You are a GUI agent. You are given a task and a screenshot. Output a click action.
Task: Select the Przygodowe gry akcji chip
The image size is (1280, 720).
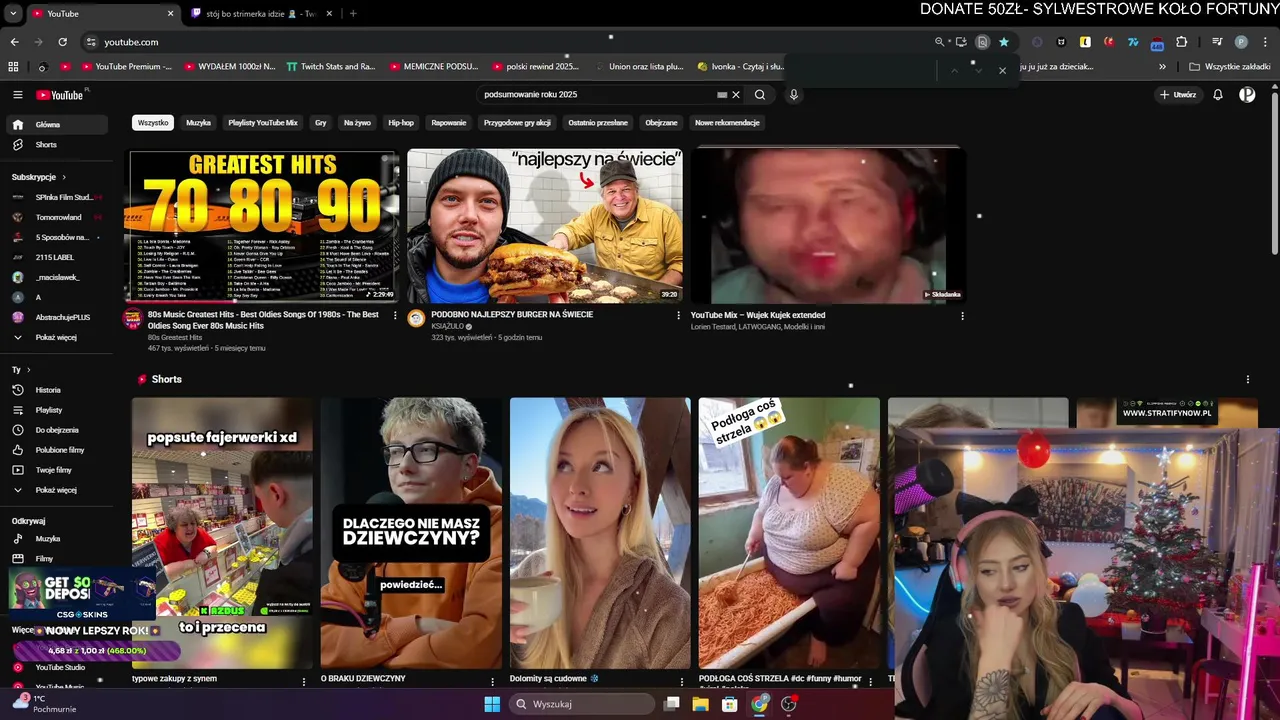click(517, 123)
